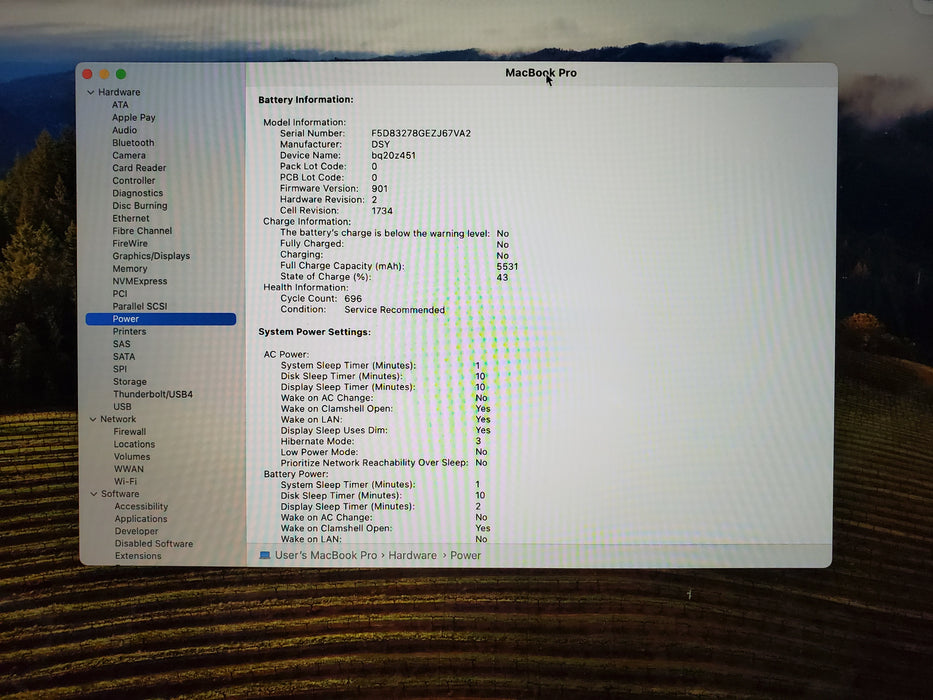
Task: Click Power in the path bar
Action: pos(465,555)
